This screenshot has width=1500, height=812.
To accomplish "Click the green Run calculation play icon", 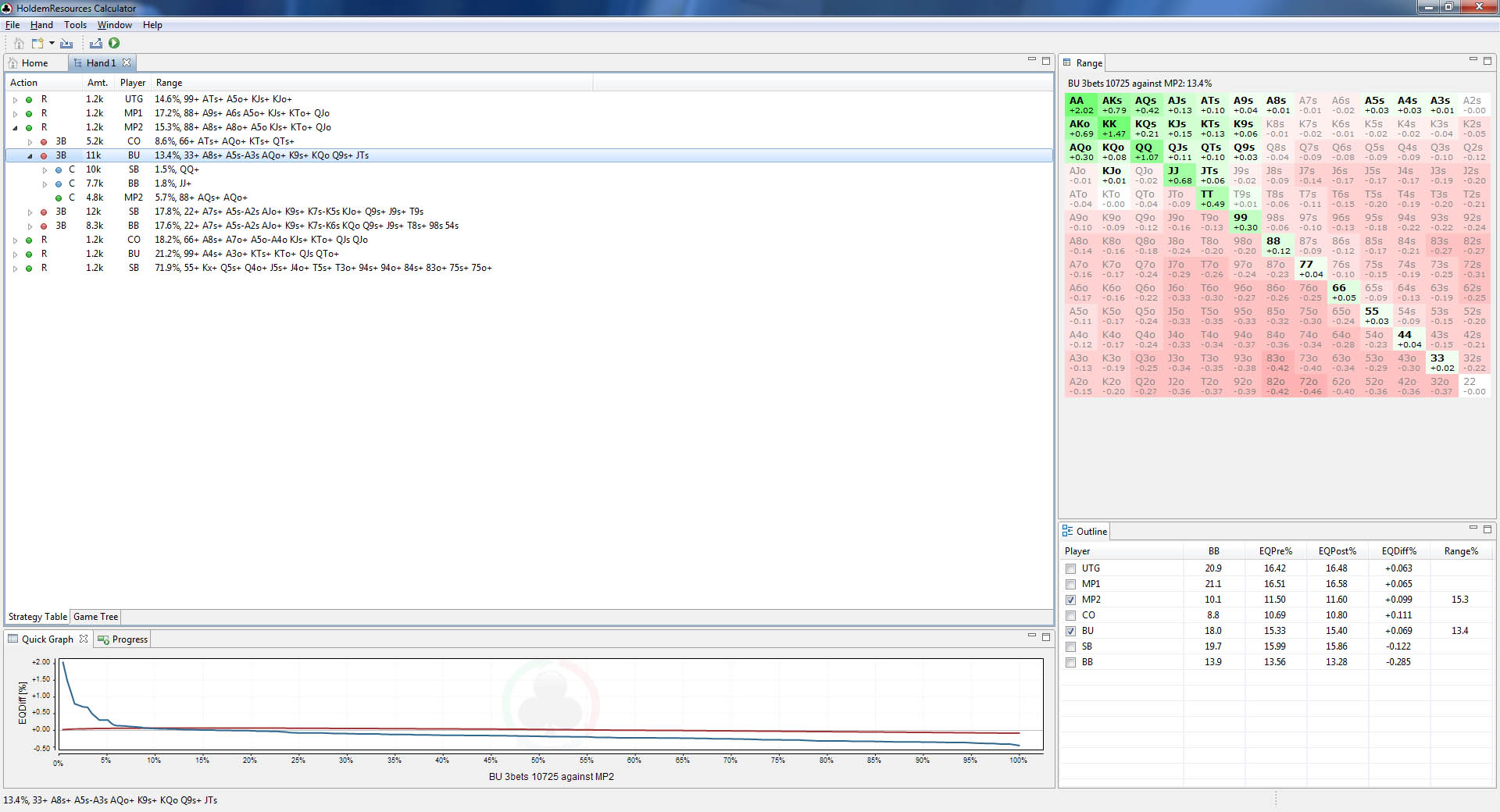I will (114, 44).
